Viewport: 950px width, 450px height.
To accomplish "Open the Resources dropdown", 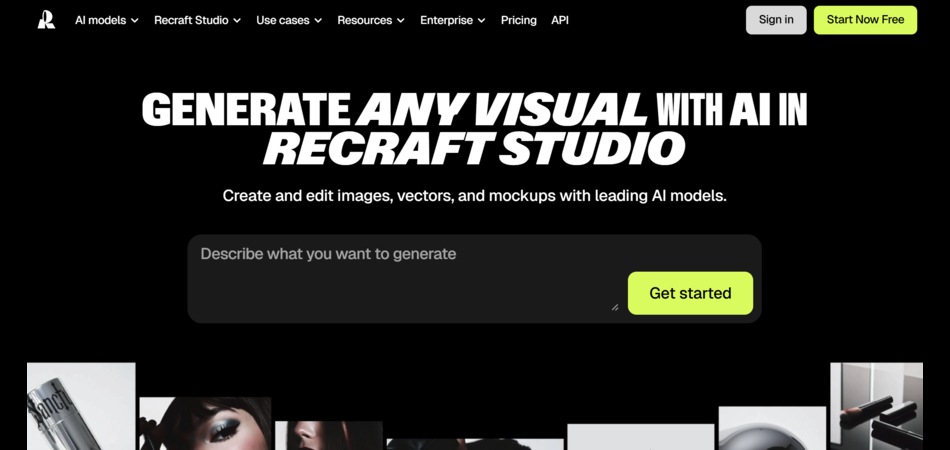I will (x=371, y=20).
